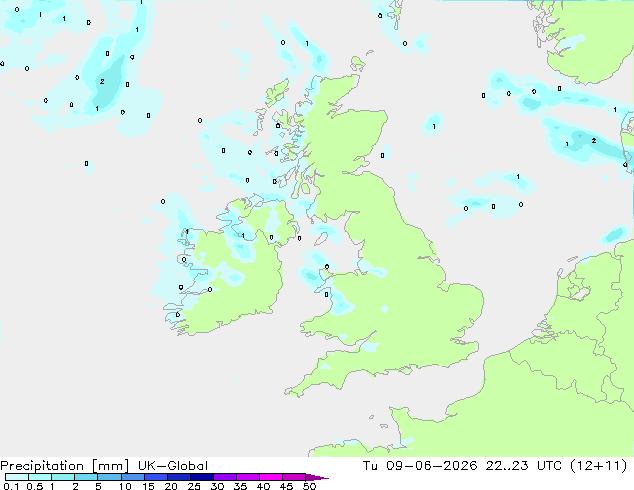Click the "25" legend scale label
The width and height of the screenshot is (634, 490).
(194, 486)
